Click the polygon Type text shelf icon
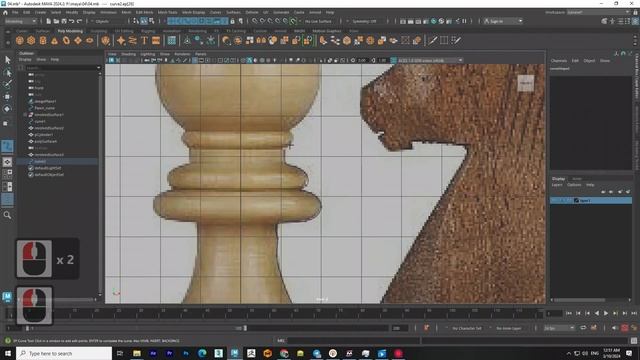The width and height of the screenshot is (640, 360). pos(144,40)
